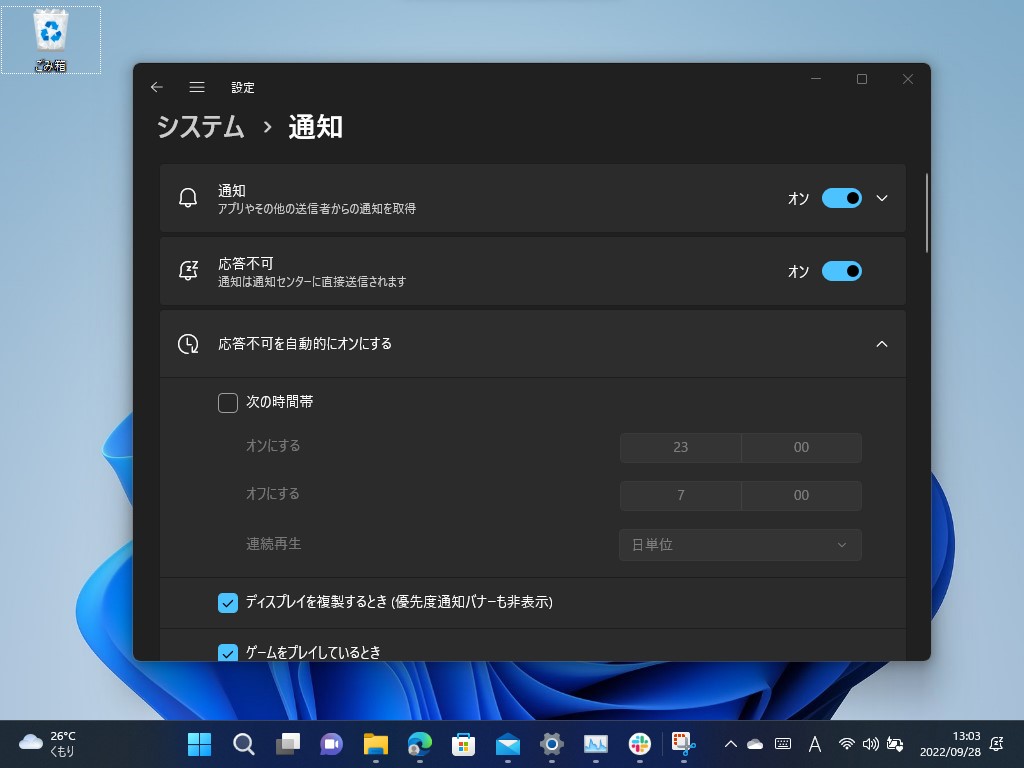Open the 日単位 repeat dropdown

point(740,545)
